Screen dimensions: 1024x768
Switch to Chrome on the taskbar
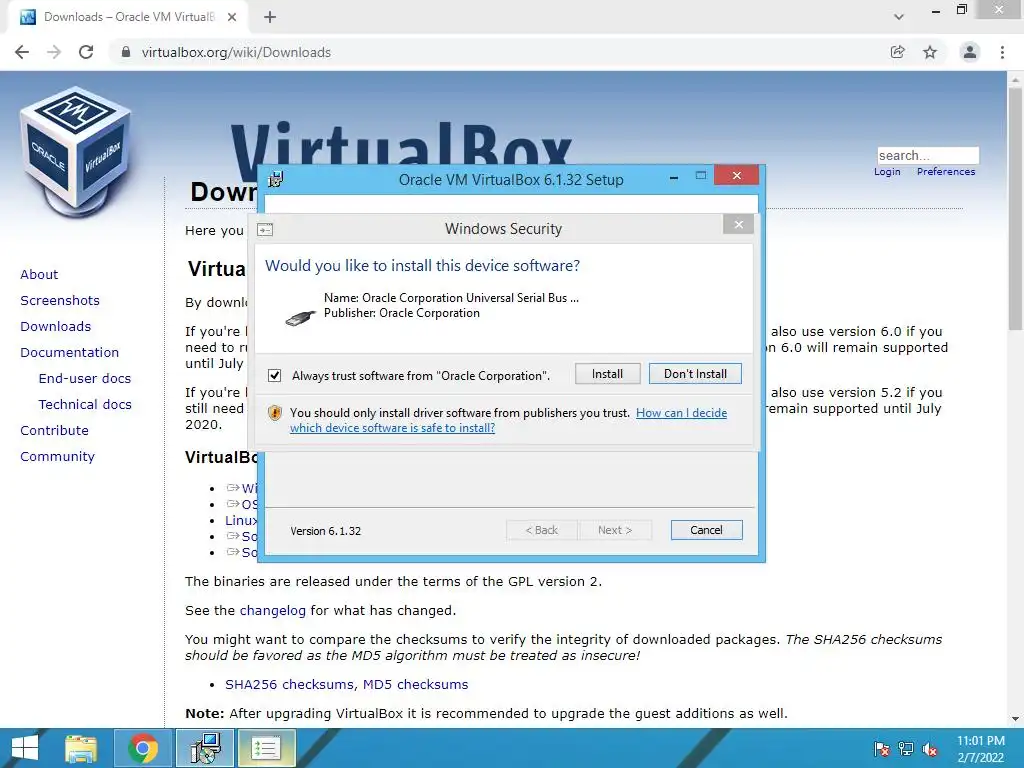(x=143, y=748)
